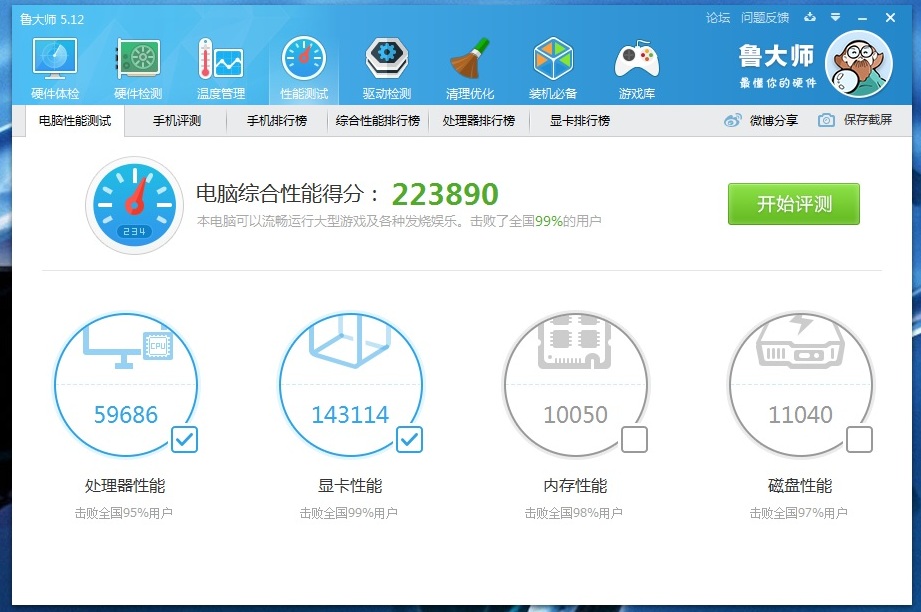921x612 pixels.
Task: Check the 内存性能 checkbox
Action: click(x=634, y=439)
